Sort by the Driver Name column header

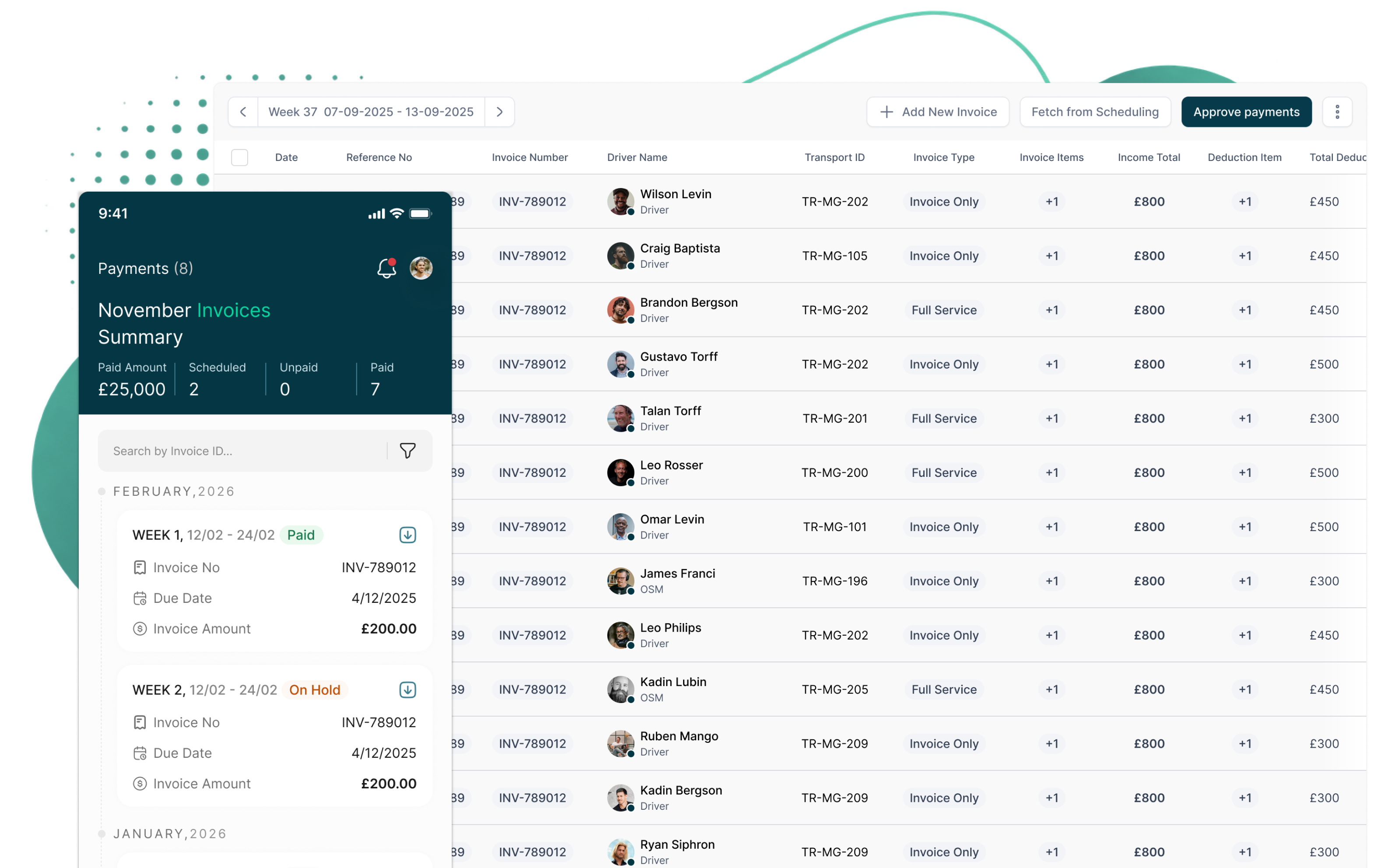637,157
